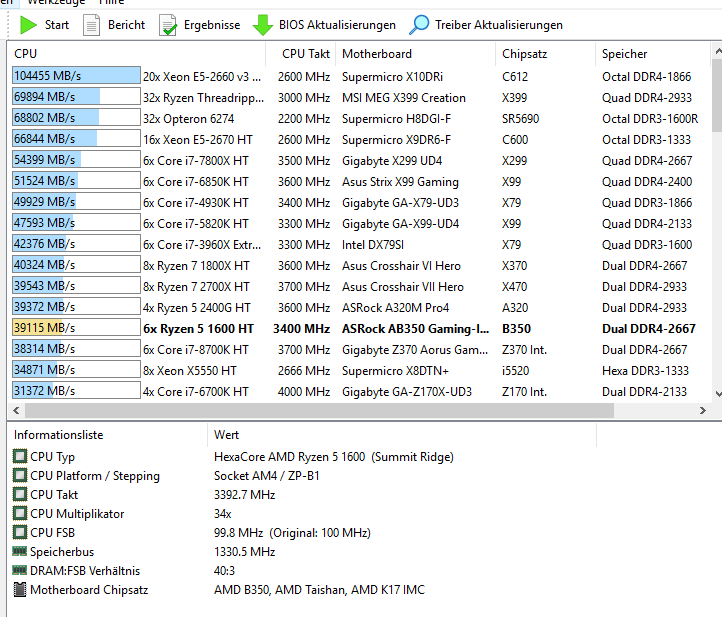Click the Octal DDR3-1600R memory cell

pos(650,119)
